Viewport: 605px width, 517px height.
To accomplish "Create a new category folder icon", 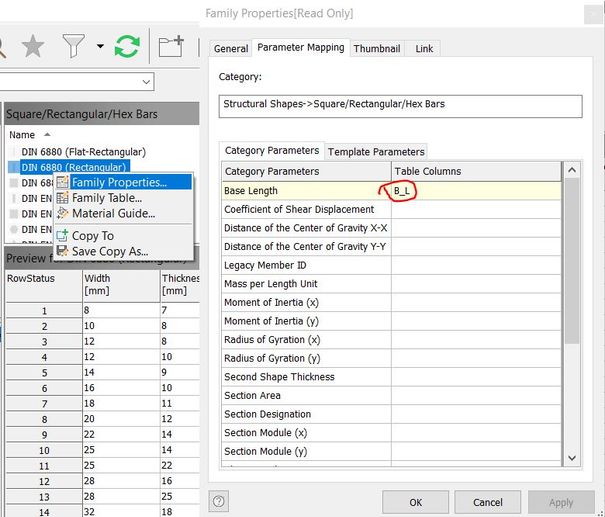I will 171,46.
